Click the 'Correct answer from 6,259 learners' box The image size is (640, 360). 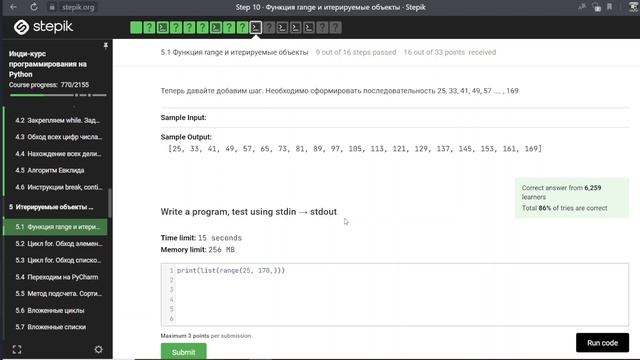point(572,198)
